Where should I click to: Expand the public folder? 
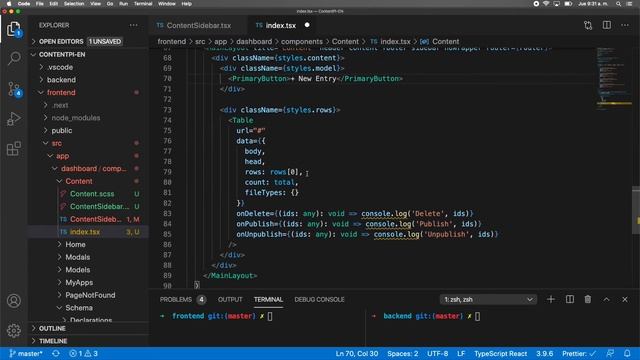pos(62,130)
